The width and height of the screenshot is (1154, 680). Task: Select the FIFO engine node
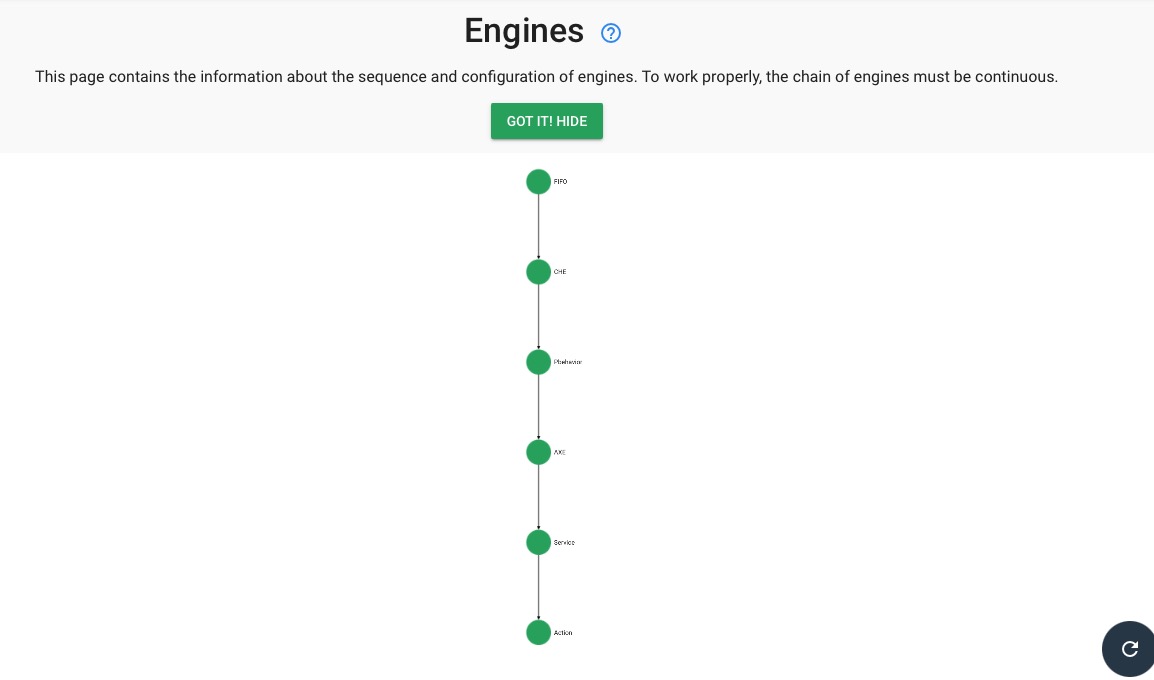click(x=538, y=181)
